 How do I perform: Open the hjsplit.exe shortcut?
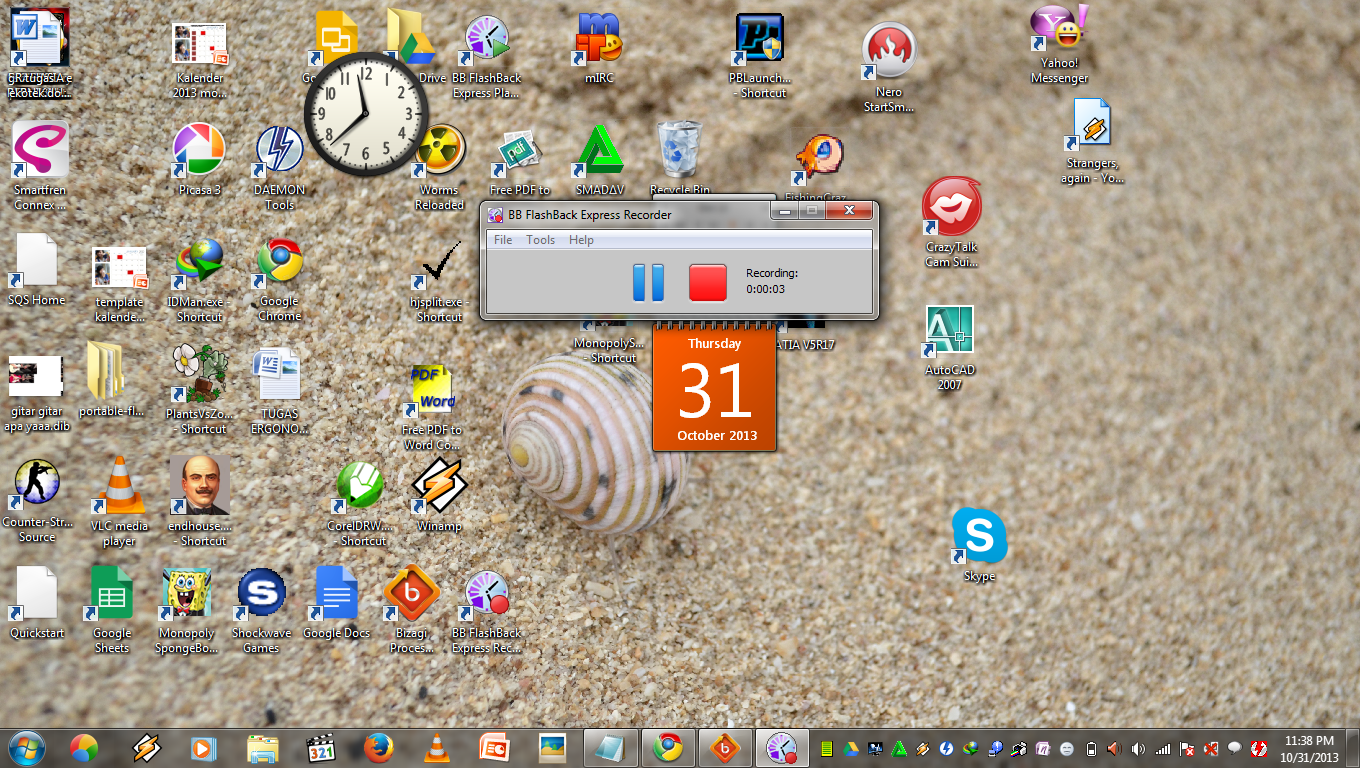pos(440,282)
